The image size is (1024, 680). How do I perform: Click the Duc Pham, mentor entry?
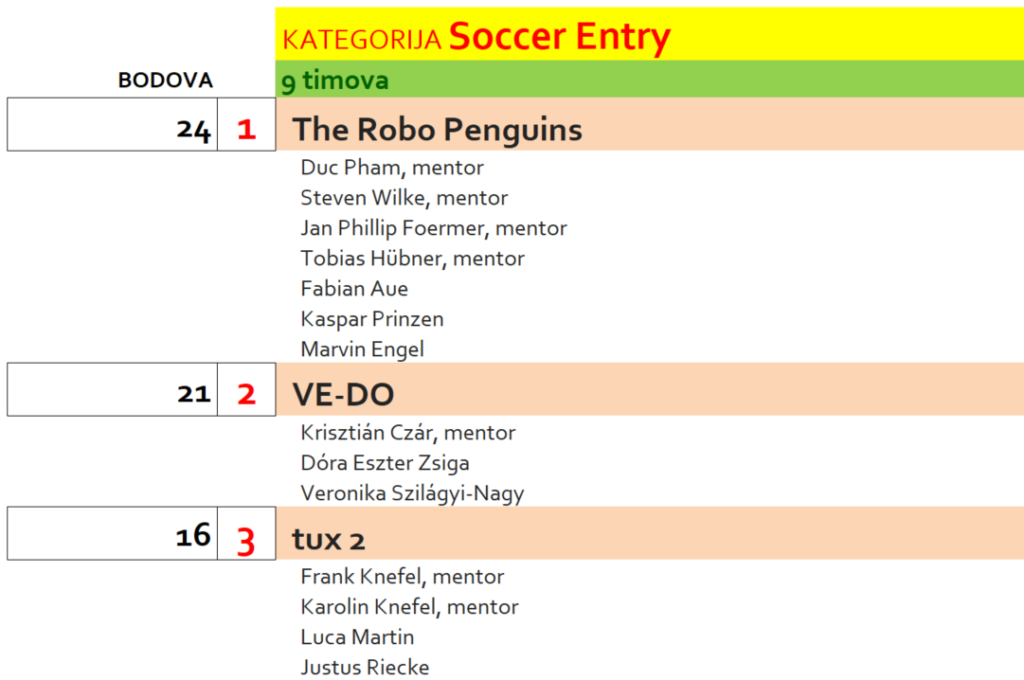coord(392,168)
